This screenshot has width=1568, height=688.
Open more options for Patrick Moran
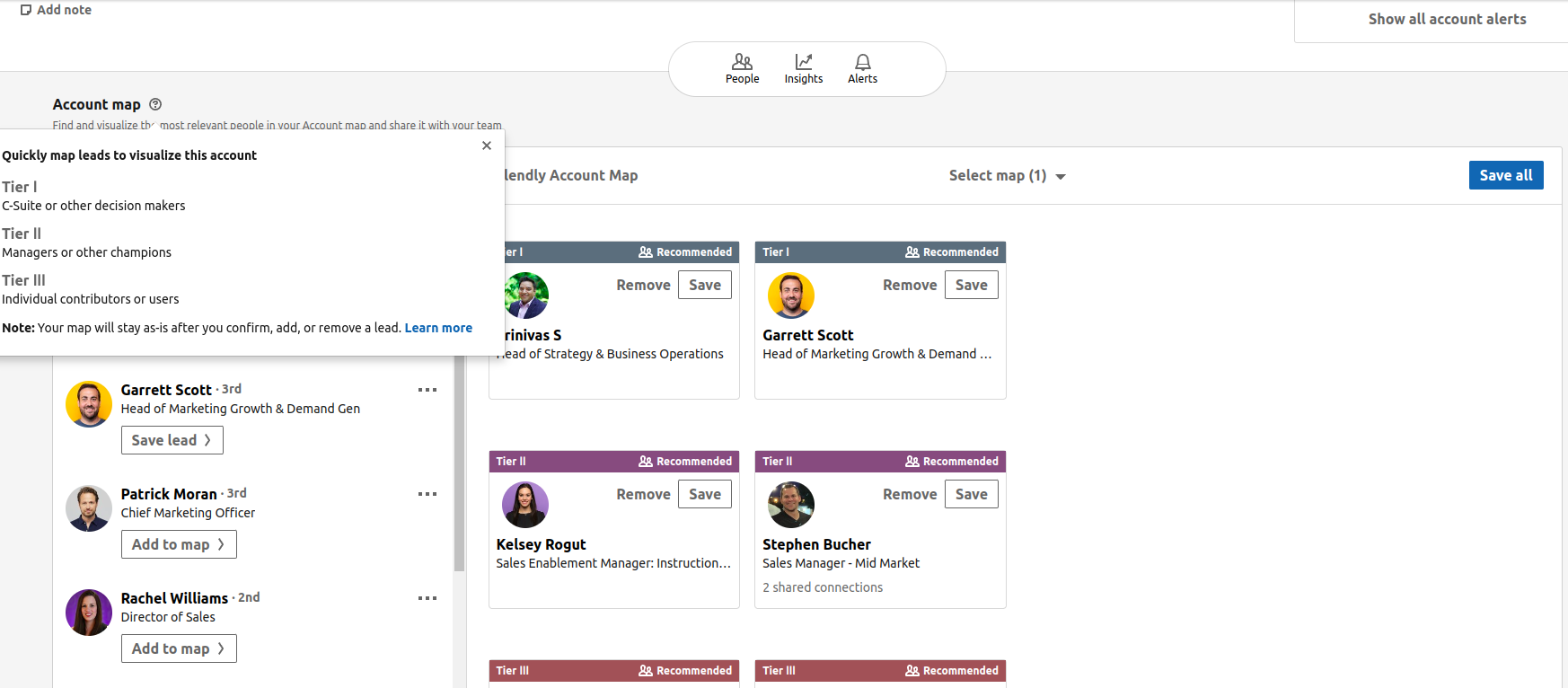click(427, 494)
